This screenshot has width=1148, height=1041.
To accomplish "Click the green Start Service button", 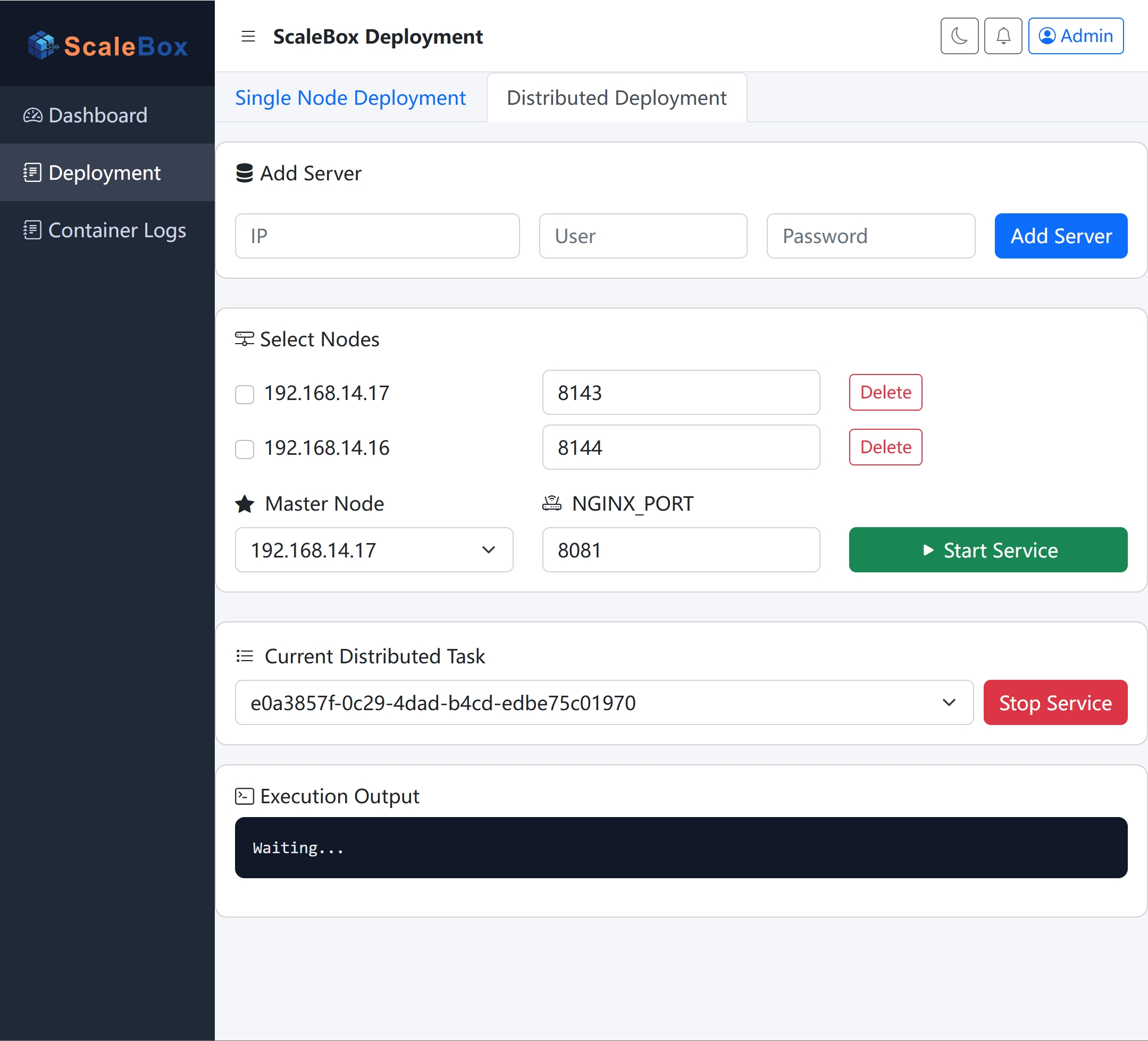I will (987, 550).
